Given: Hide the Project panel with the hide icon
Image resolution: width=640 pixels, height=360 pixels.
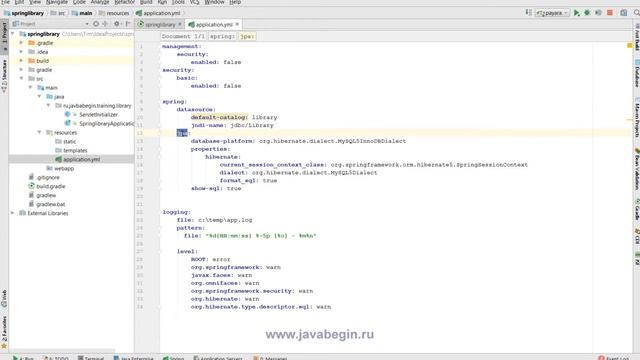Looking at the screenshot, I should click(x=128, y=24).
